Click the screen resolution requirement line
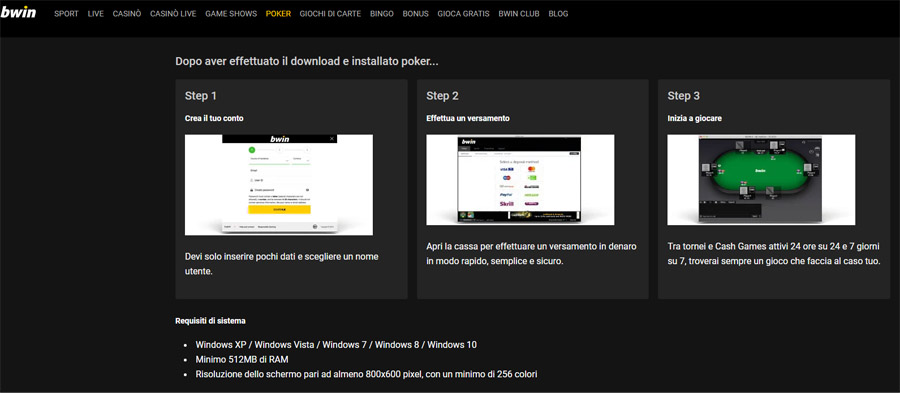The image size is (900, 393). tap(366, 375)
